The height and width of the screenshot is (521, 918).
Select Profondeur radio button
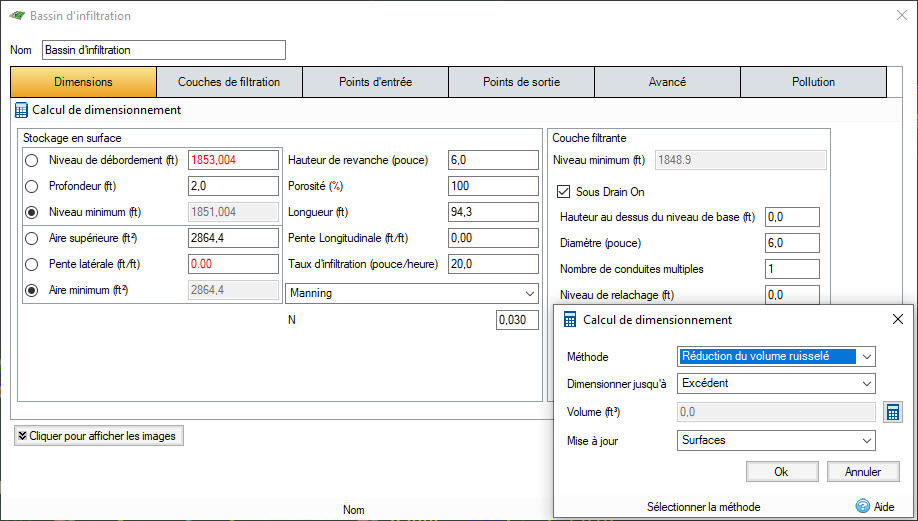coord(32,186)
